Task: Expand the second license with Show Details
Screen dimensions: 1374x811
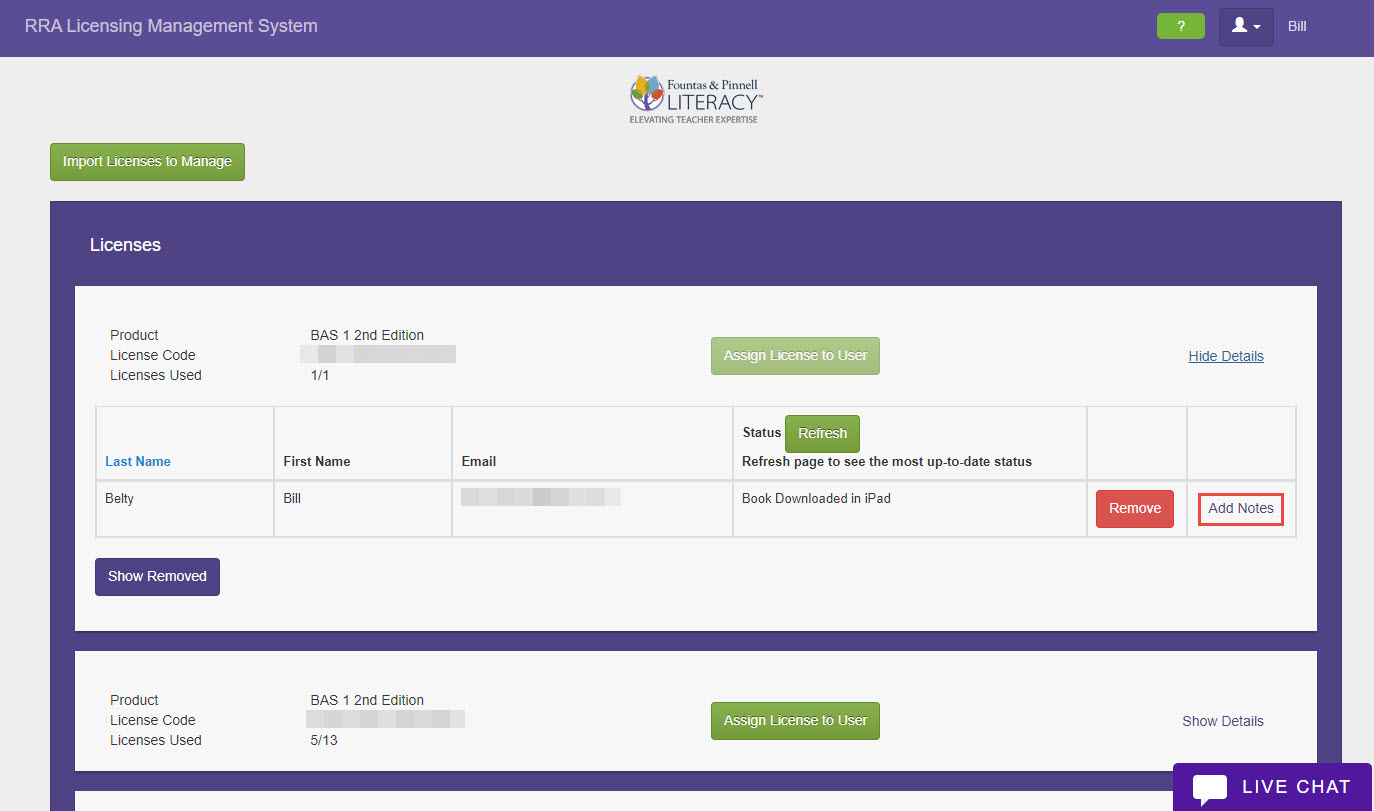Action: (1223, 721)
